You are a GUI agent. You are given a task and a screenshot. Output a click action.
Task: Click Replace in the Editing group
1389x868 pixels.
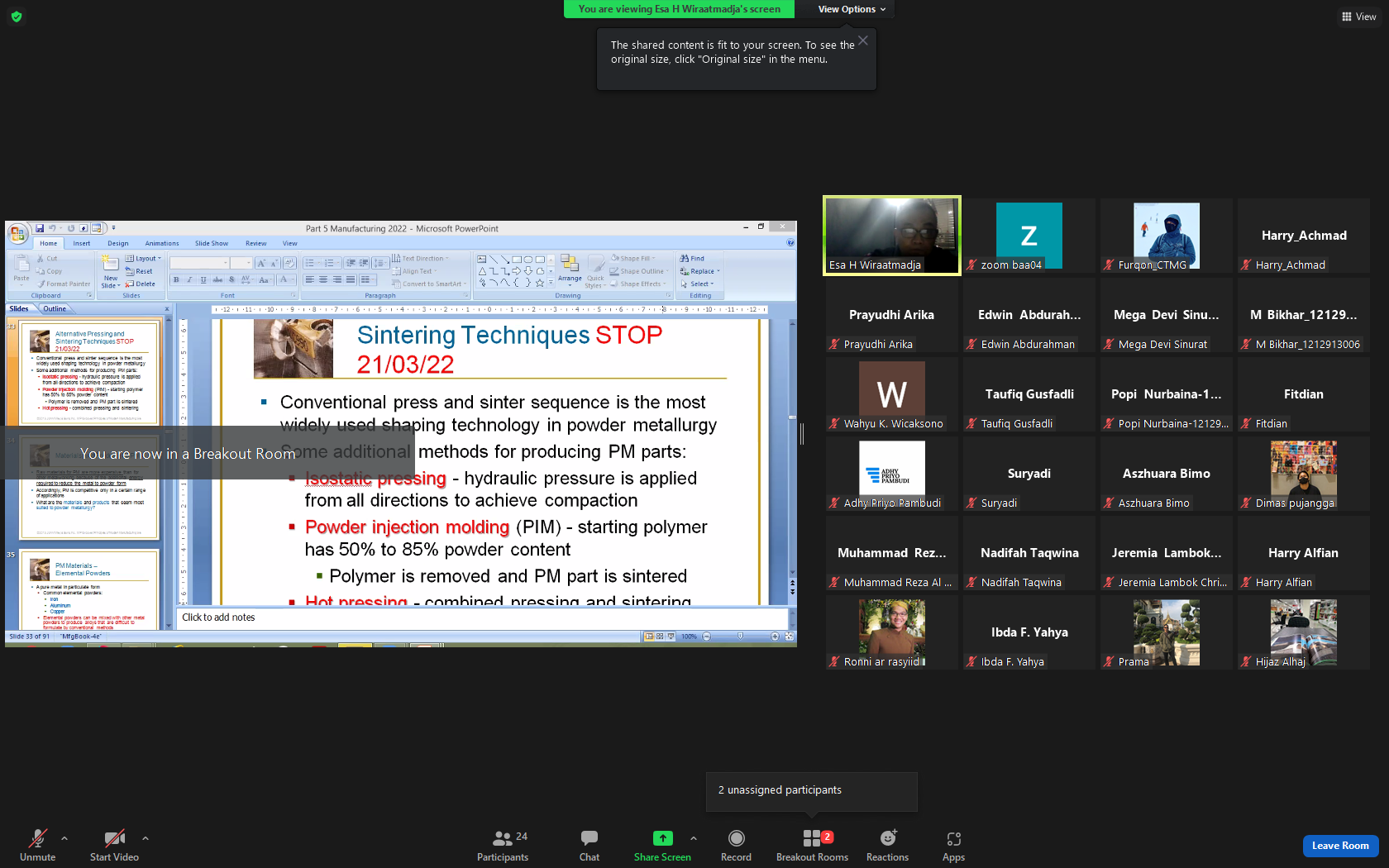pyautogui.click(x=699, y=271)
